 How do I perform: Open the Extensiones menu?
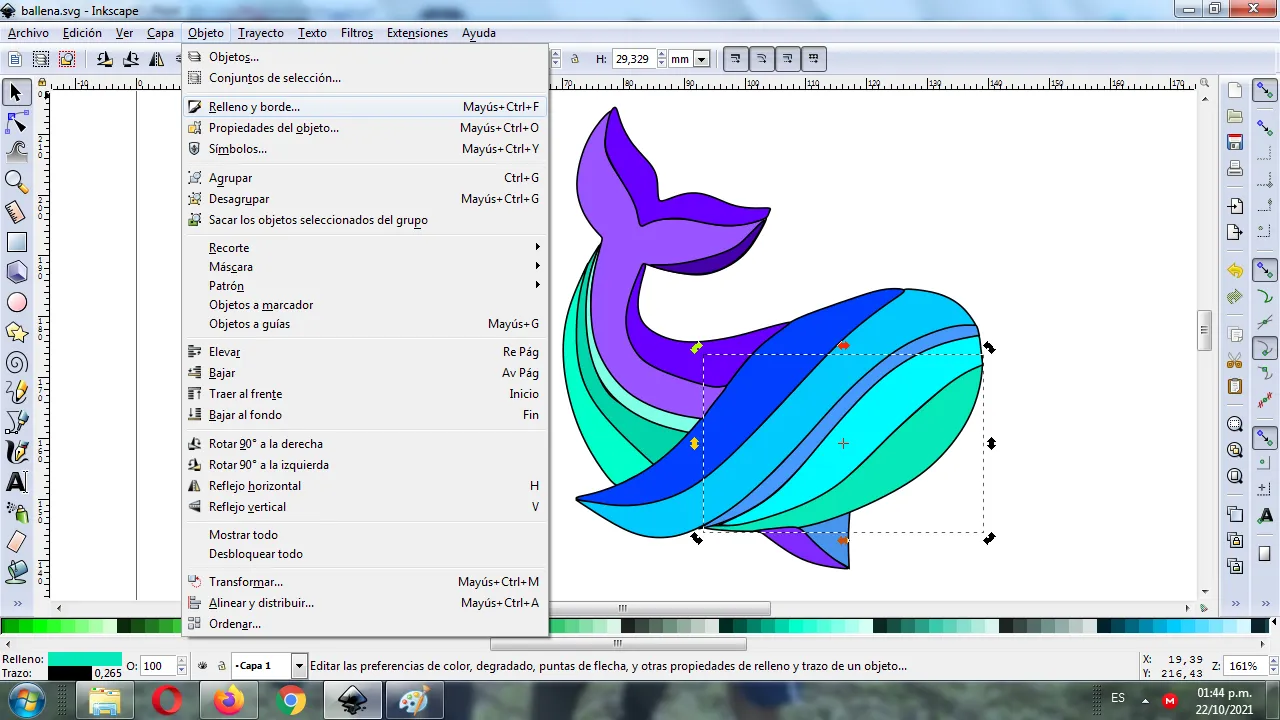coord(417,33)
